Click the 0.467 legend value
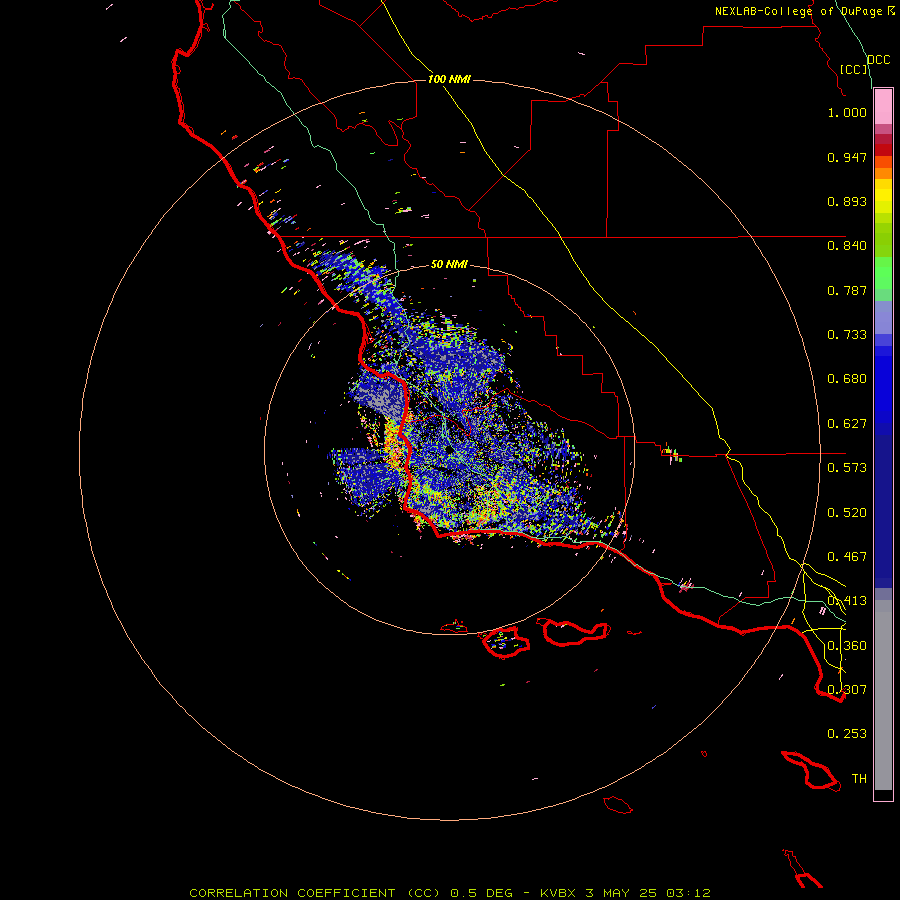 click(x=847, y=557)
